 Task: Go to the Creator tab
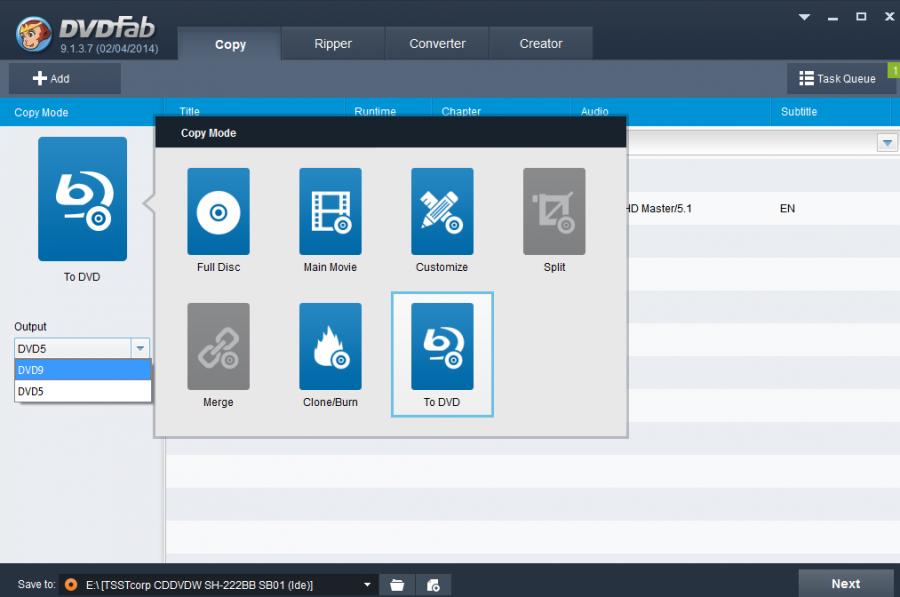click(x=541, y=44)
